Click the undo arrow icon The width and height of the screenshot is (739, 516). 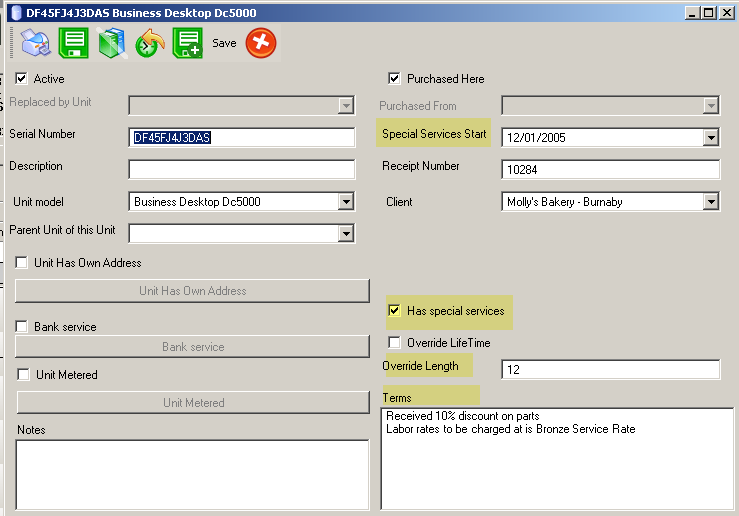[150, 43]
